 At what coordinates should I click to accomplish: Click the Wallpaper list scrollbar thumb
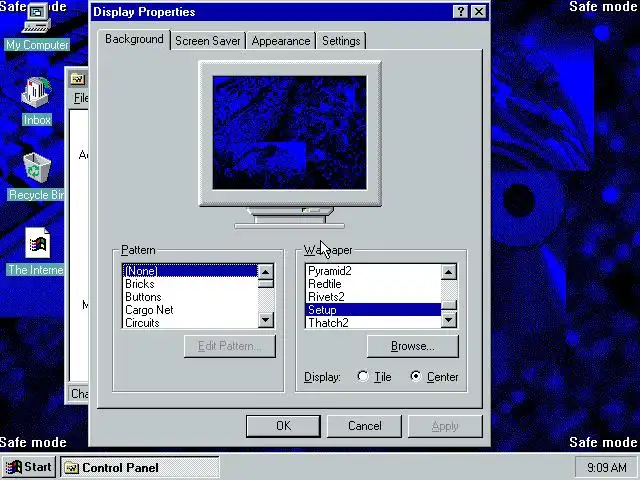449,305
